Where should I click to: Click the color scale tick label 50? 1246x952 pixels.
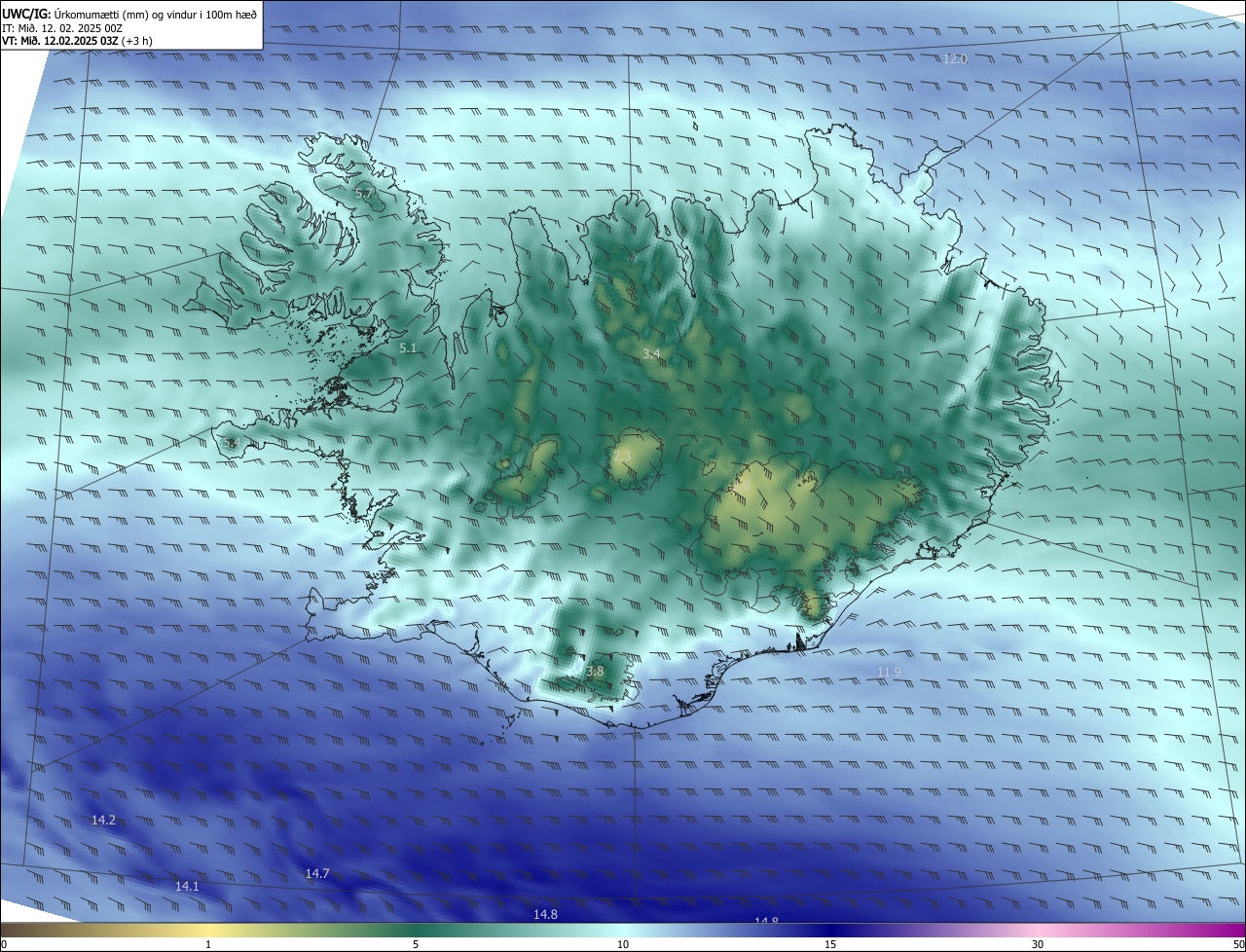[x=1238, y=945]
